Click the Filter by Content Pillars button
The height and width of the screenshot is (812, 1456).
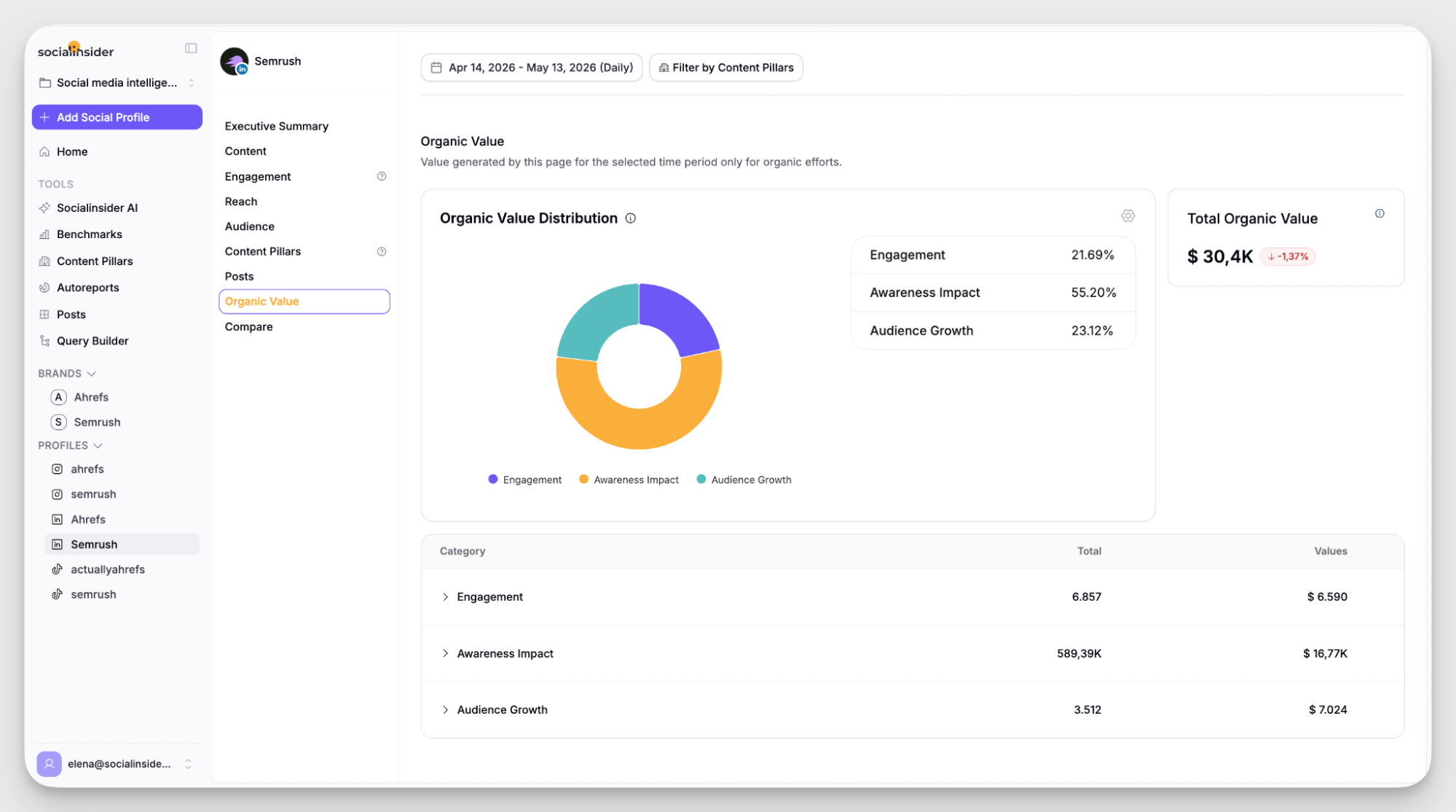(726, 68)
